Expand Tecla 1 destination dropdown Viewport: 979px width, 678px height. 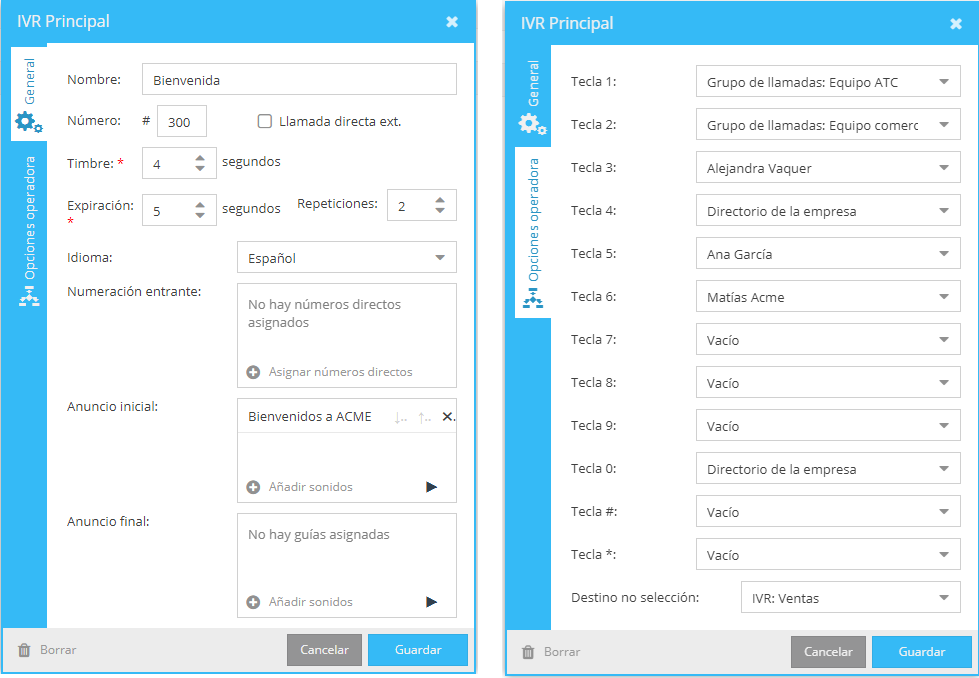[x=827, y=82]
